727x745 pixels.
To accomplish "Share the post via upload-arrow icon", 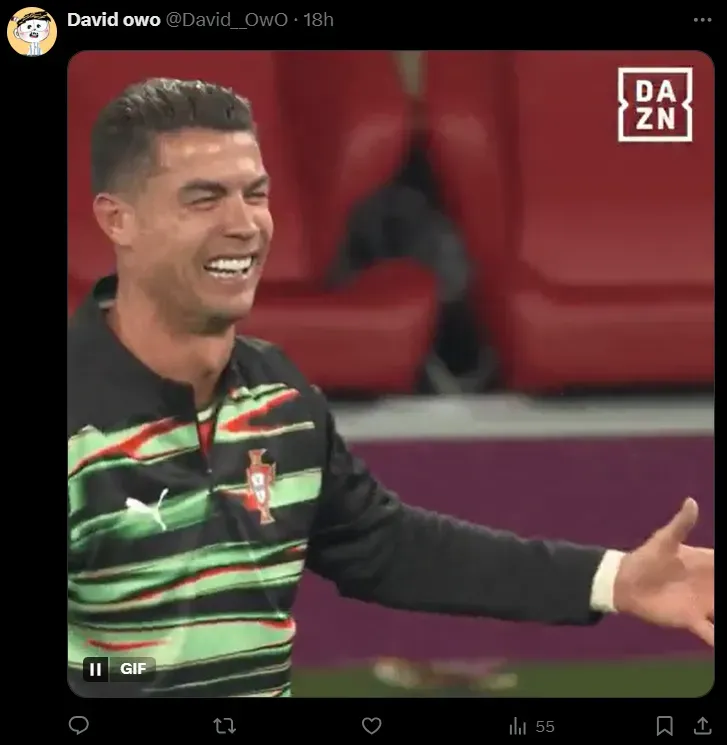I will (702, 726).
